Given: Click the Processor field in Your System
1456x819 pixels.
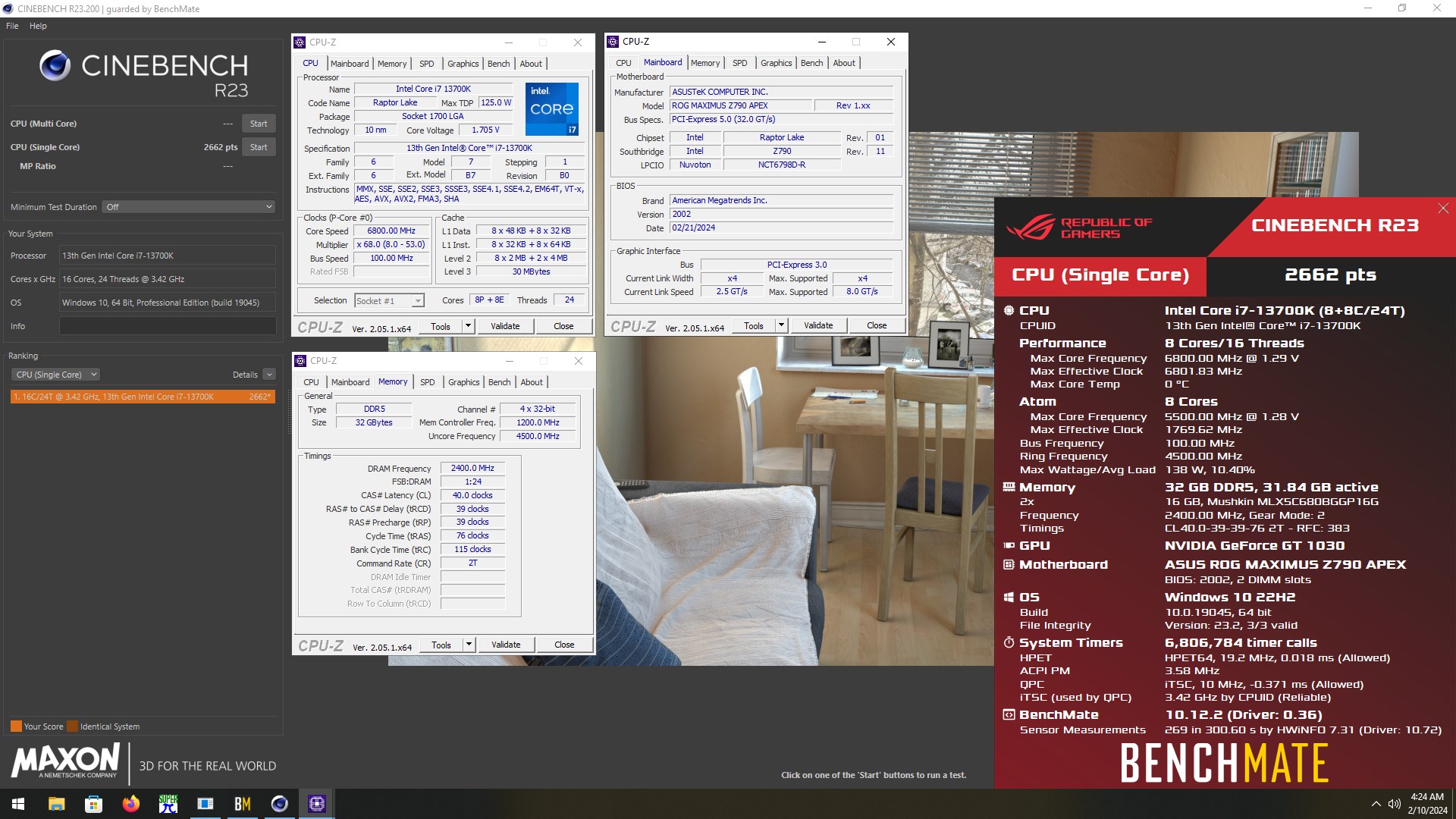Looking at the screenshot, I should (x=168, y=256).
